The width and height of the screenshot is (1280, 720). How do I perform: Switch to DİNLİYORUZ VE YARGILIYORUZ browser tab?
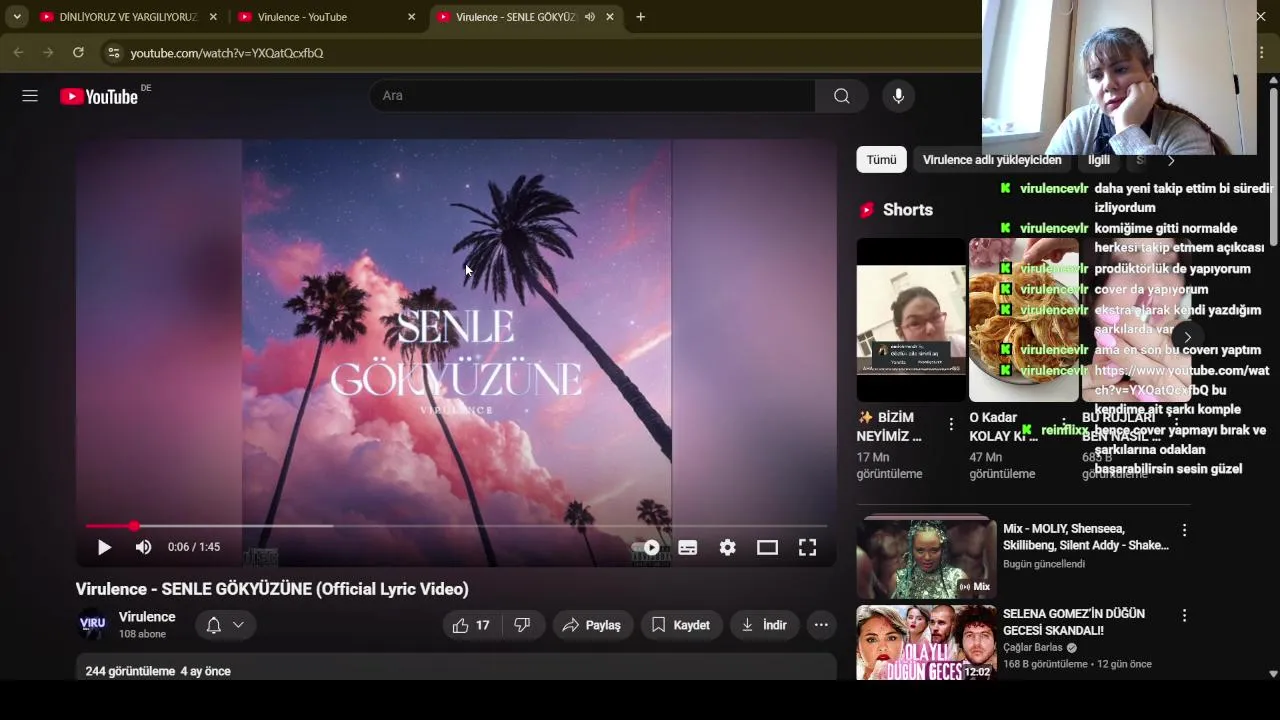(125, 17)
